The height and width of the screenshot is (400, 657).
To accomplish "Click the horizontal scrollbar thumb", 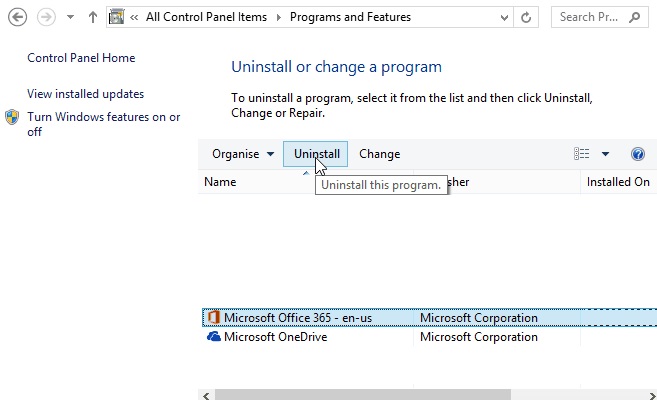I will (363, 395).
